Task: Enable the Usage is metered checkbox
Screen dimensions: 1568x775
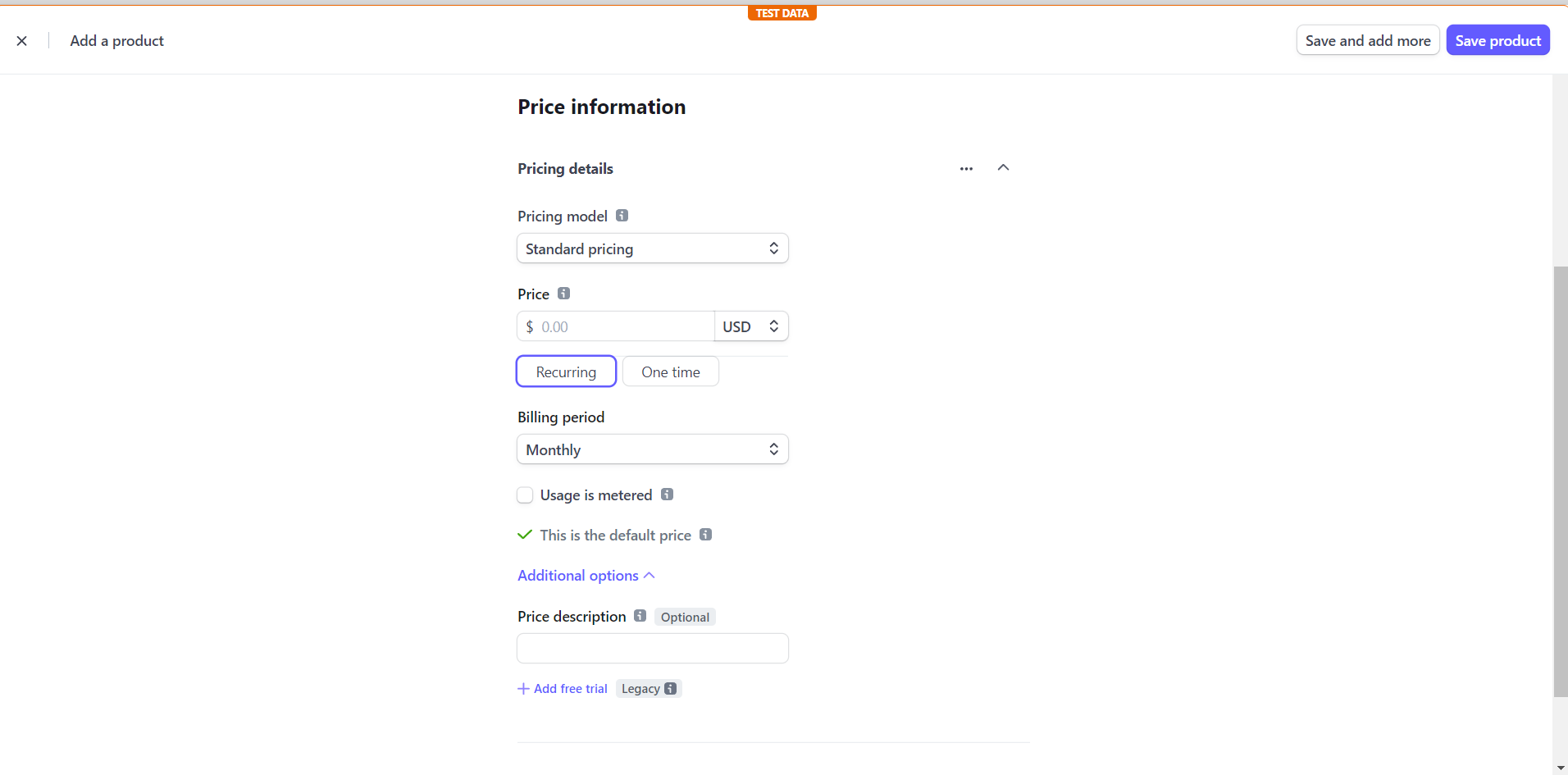Action: [525, 495]
